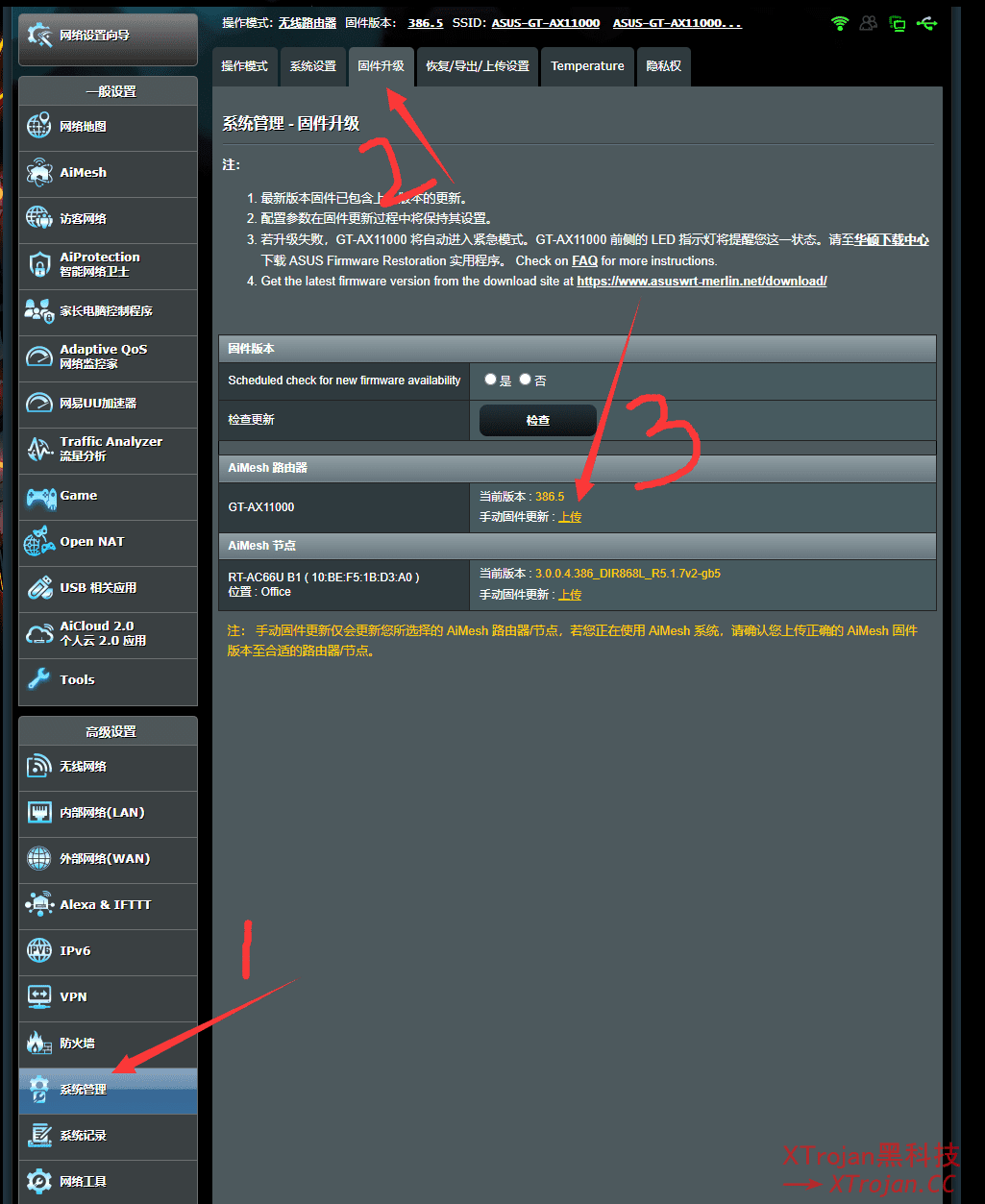Screen dimensions: 985x1204
Task: Open the Adaptive QoS gauge icon
Action: (x=39, y=356)
